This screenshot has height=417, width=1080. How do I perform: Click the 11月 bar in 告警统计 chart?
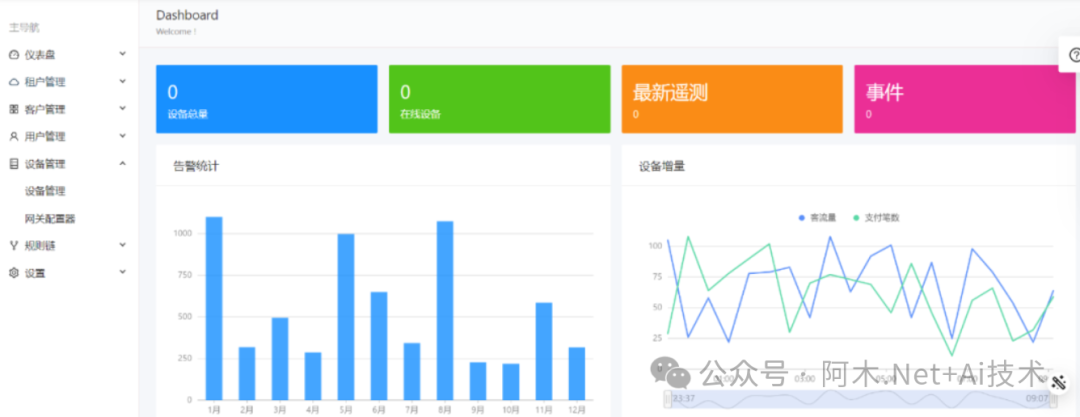click(x=544, y=352)
